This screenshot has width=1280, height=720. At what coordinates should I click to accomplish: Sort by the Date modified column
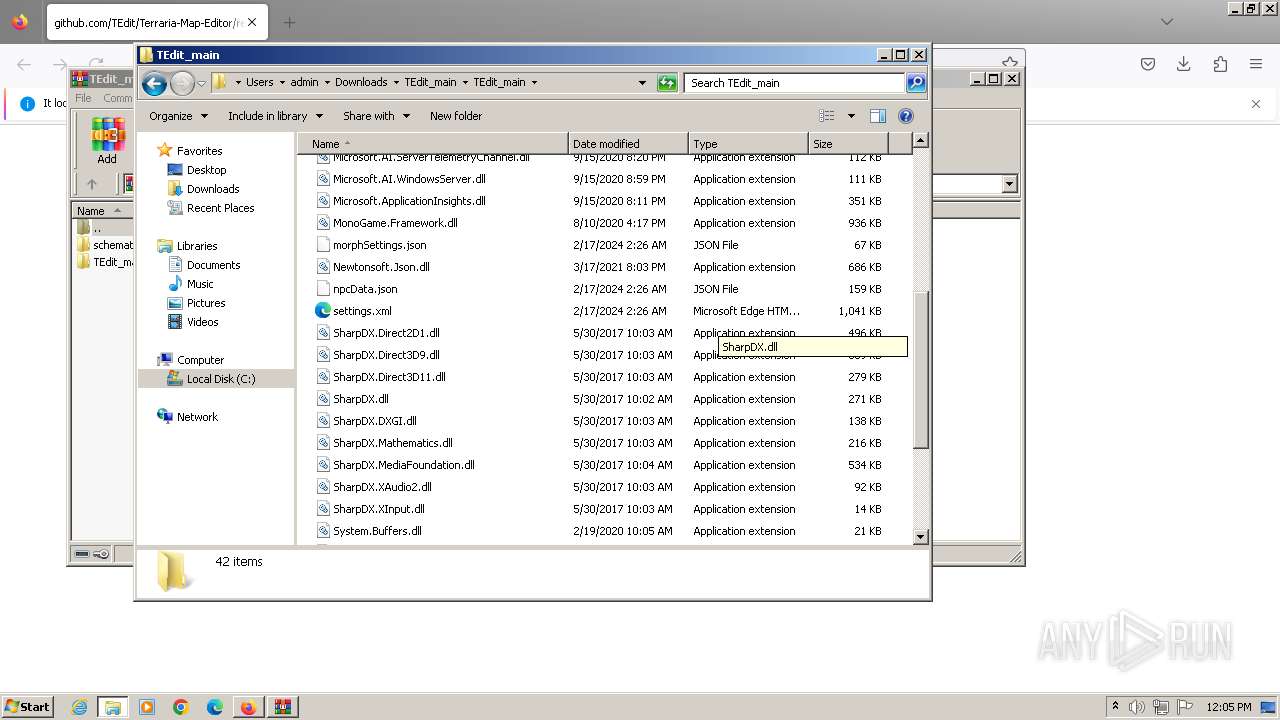pos(628,144)
